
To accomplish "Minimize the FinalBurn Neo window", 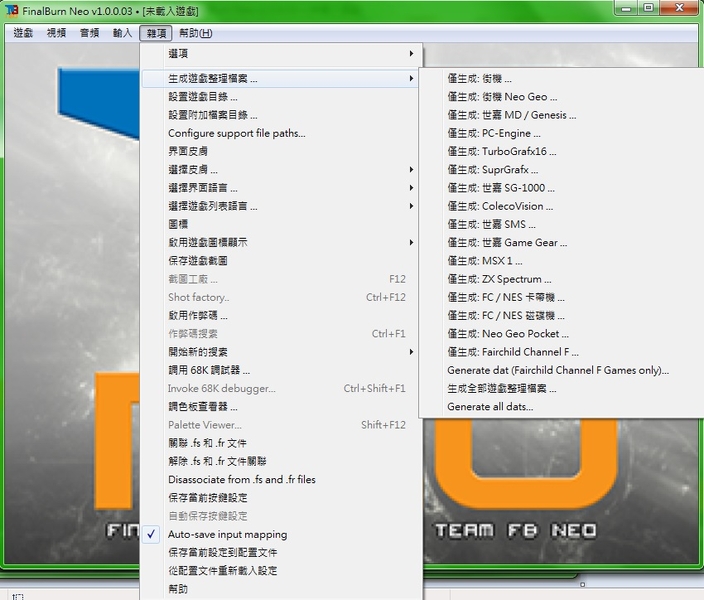I will (x=627, y=8).
